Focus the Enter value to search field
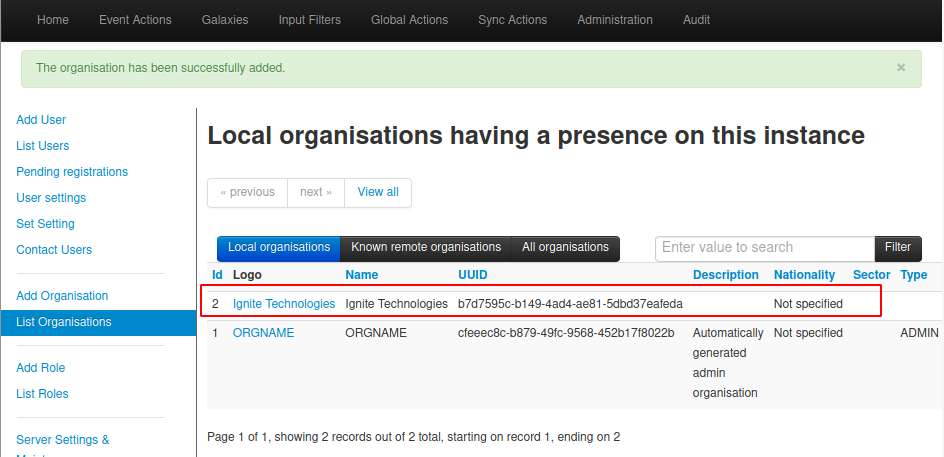This screenshot has width=944, height=457. (x=765, y=248)
